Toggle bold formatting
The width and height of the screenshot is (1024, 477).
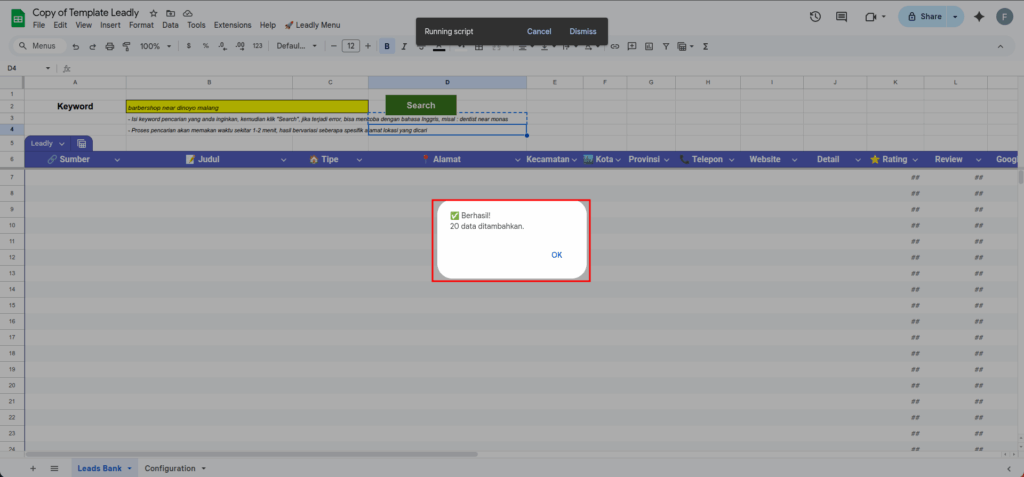click(x=387, y=46)
